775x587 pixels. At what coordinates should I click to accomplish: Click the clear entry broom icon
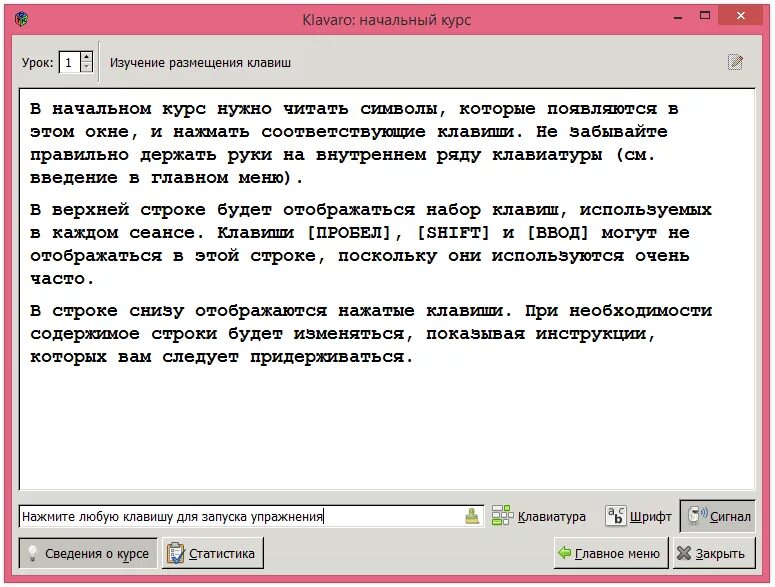pyautogui.click(x=472, y=516)
